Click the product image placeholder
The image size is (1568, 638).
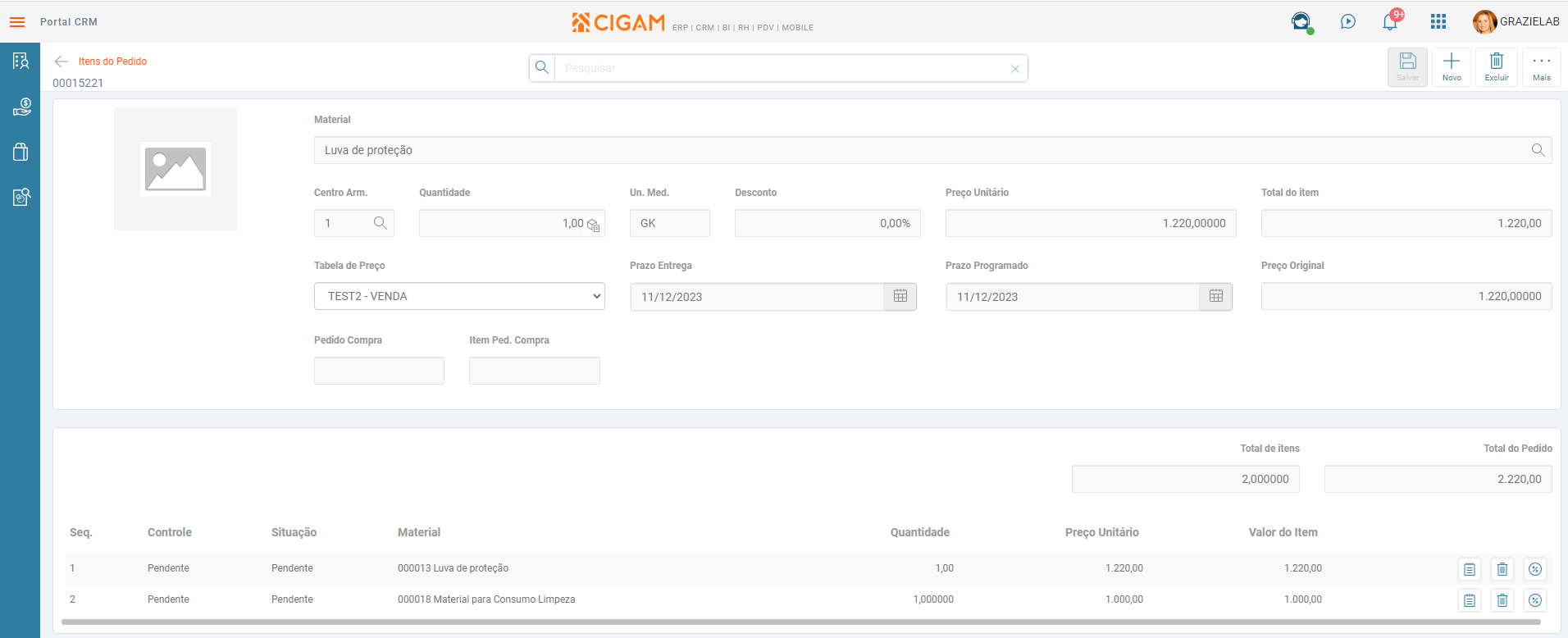[x=175, y=169]
